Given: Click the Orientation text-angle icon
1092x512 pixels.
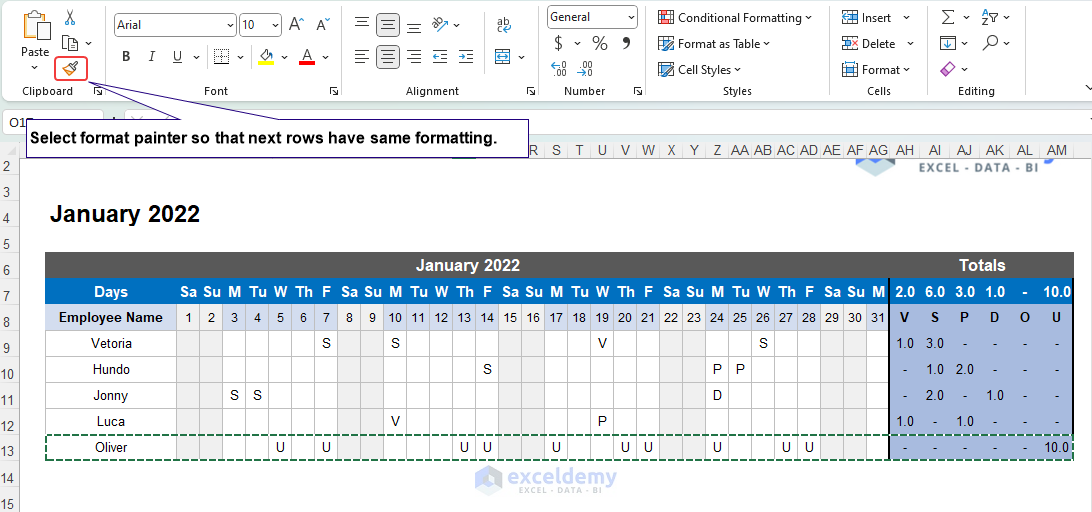Looking at the screenshot, I should coord(439,25).
